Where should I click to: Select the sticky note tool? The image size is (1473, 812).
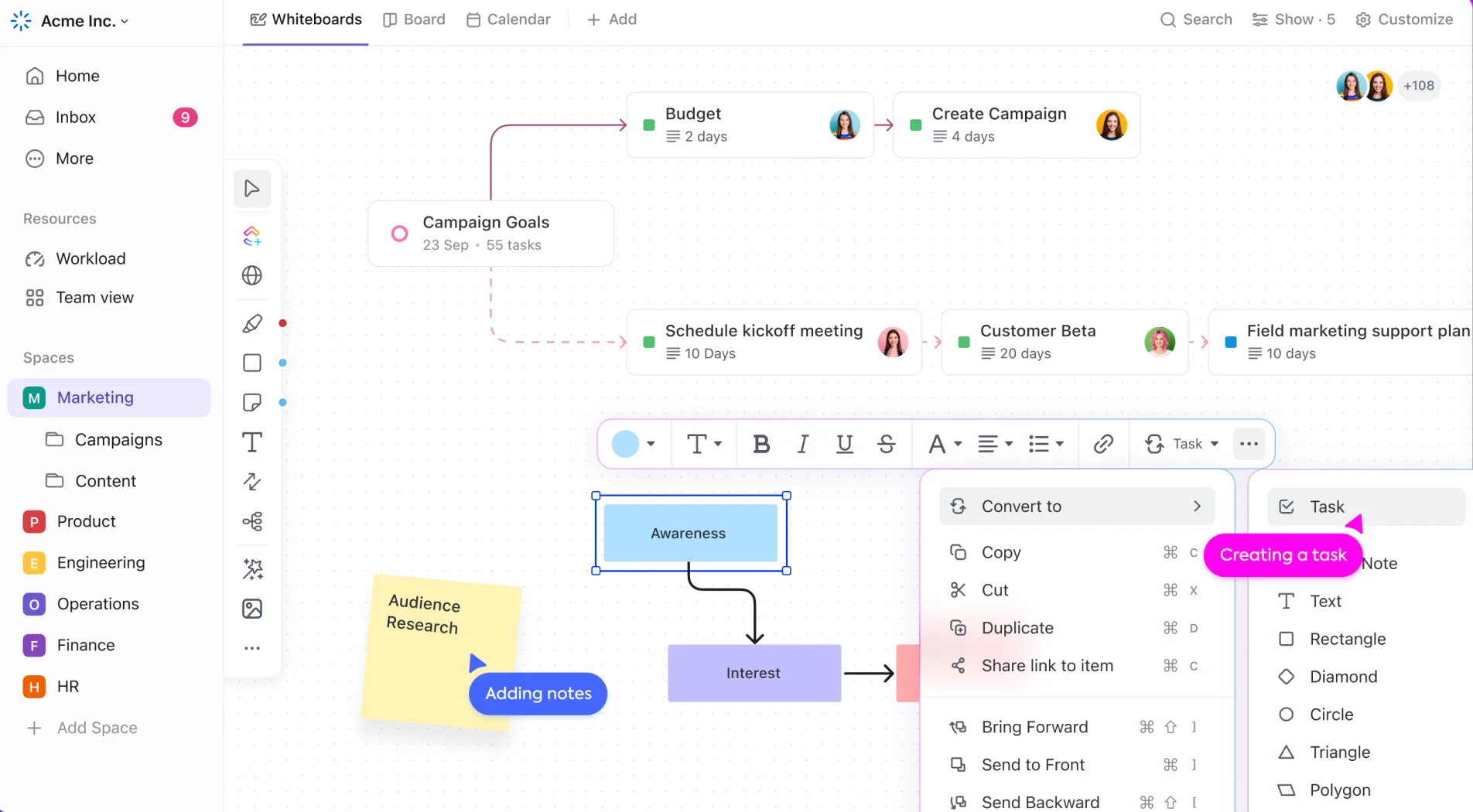click(x=252, y=402)
